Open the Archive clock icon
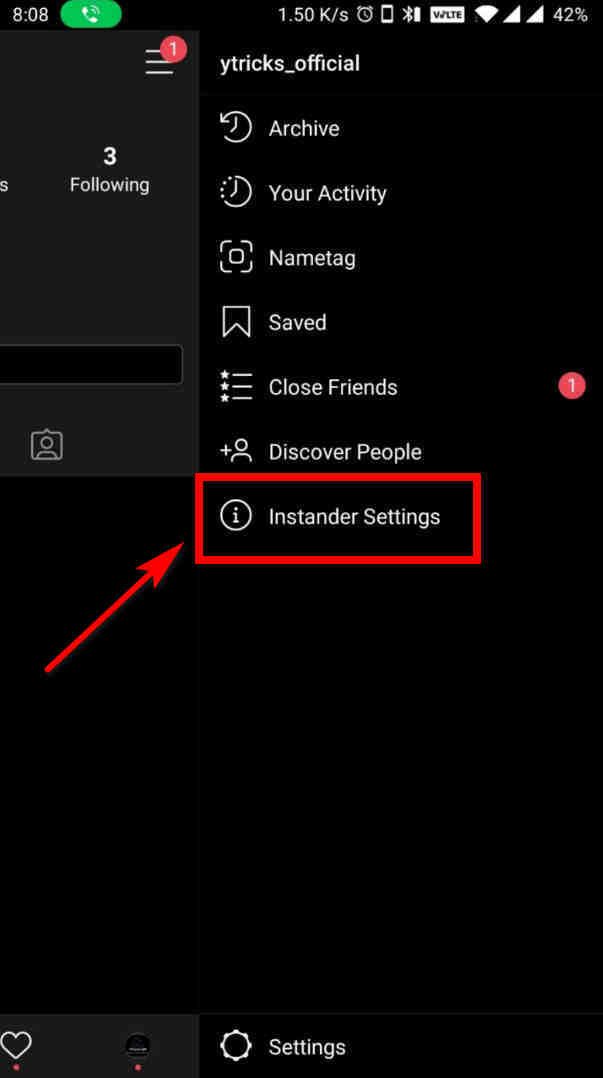 pyautogui.click(x=236, y=128)
